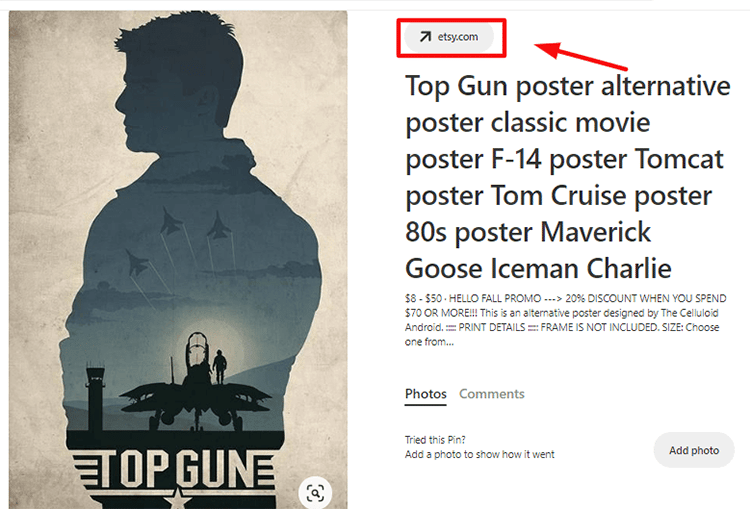Open the Top Gun poster pin title
This screenshot has width=750, height=509.
click(x=568, y=177)
